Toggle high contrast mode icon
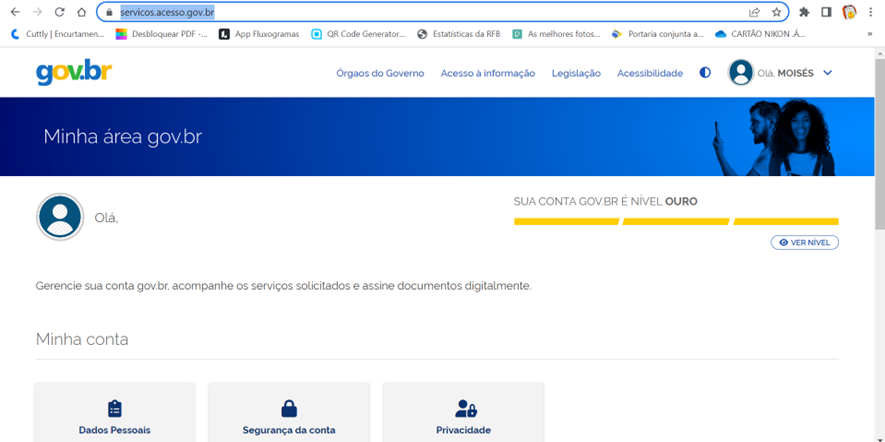885x442 pixels. pos(705,73)
